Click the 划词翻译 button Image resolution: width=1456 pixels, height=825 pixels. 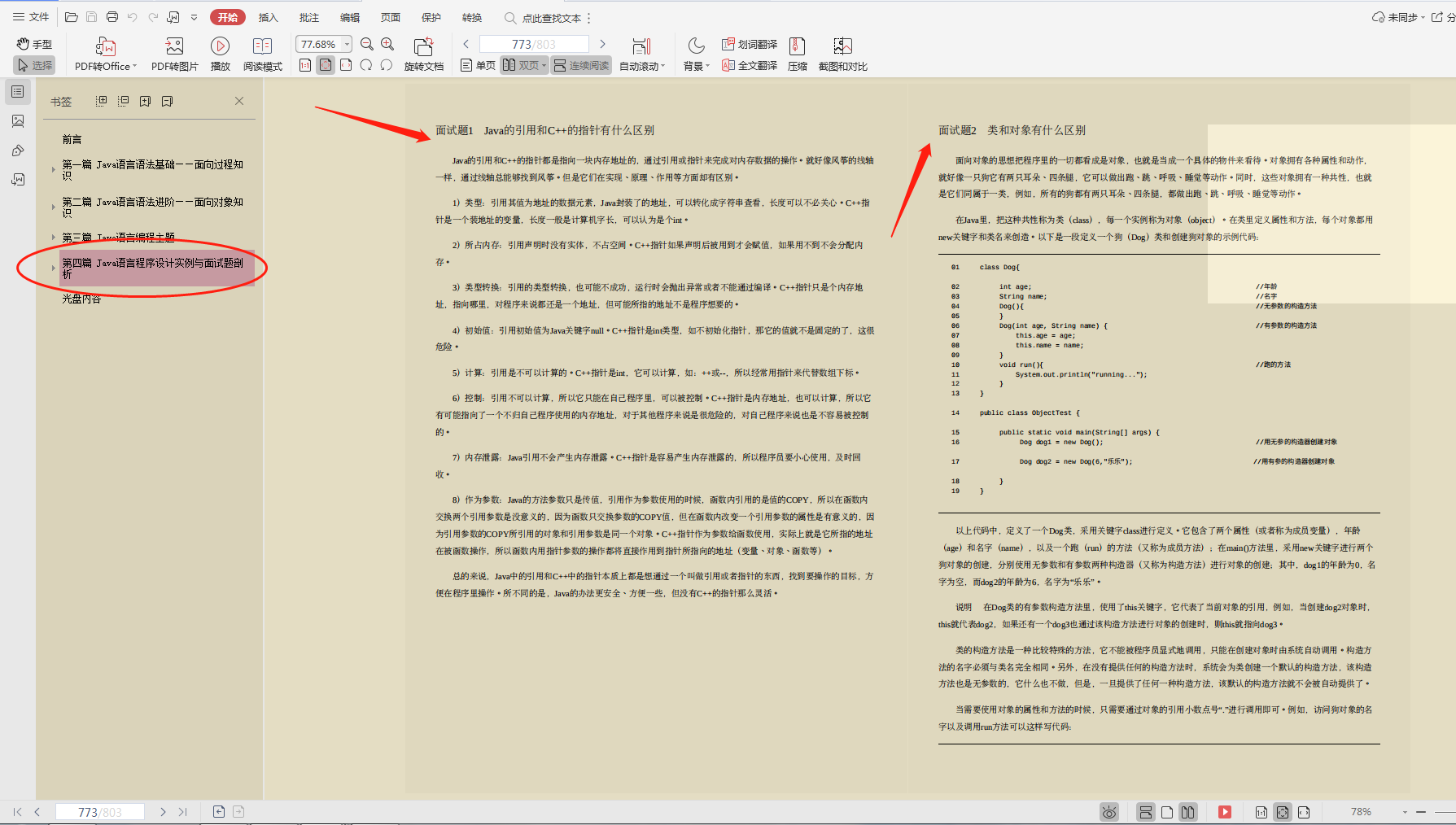click(750, 44)
